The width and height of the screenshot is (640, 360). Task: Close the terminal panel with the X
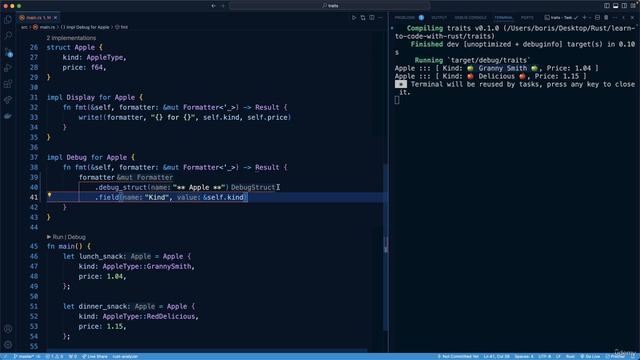[x=632, y=18]
